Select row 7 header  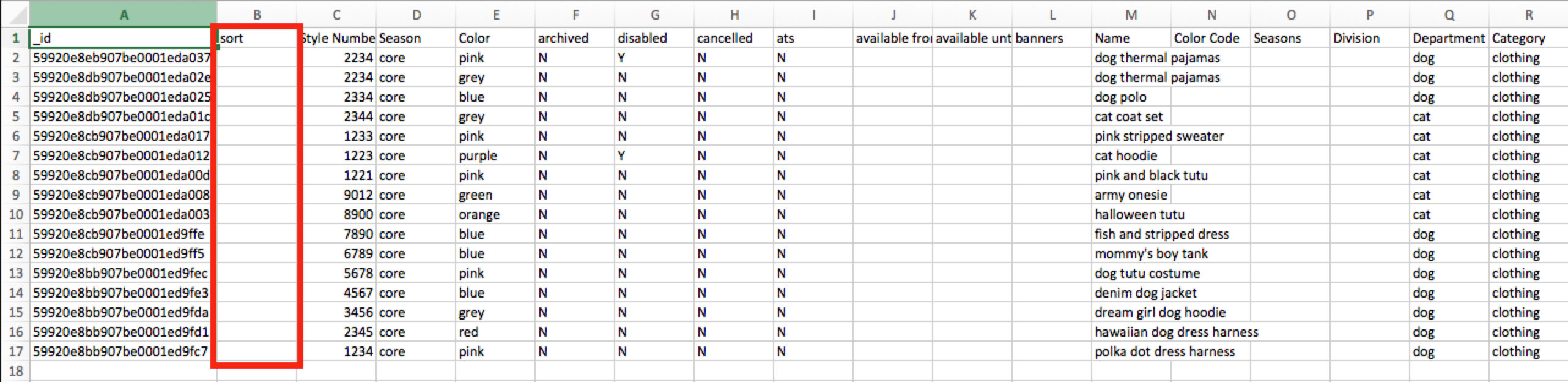point(15,155)
